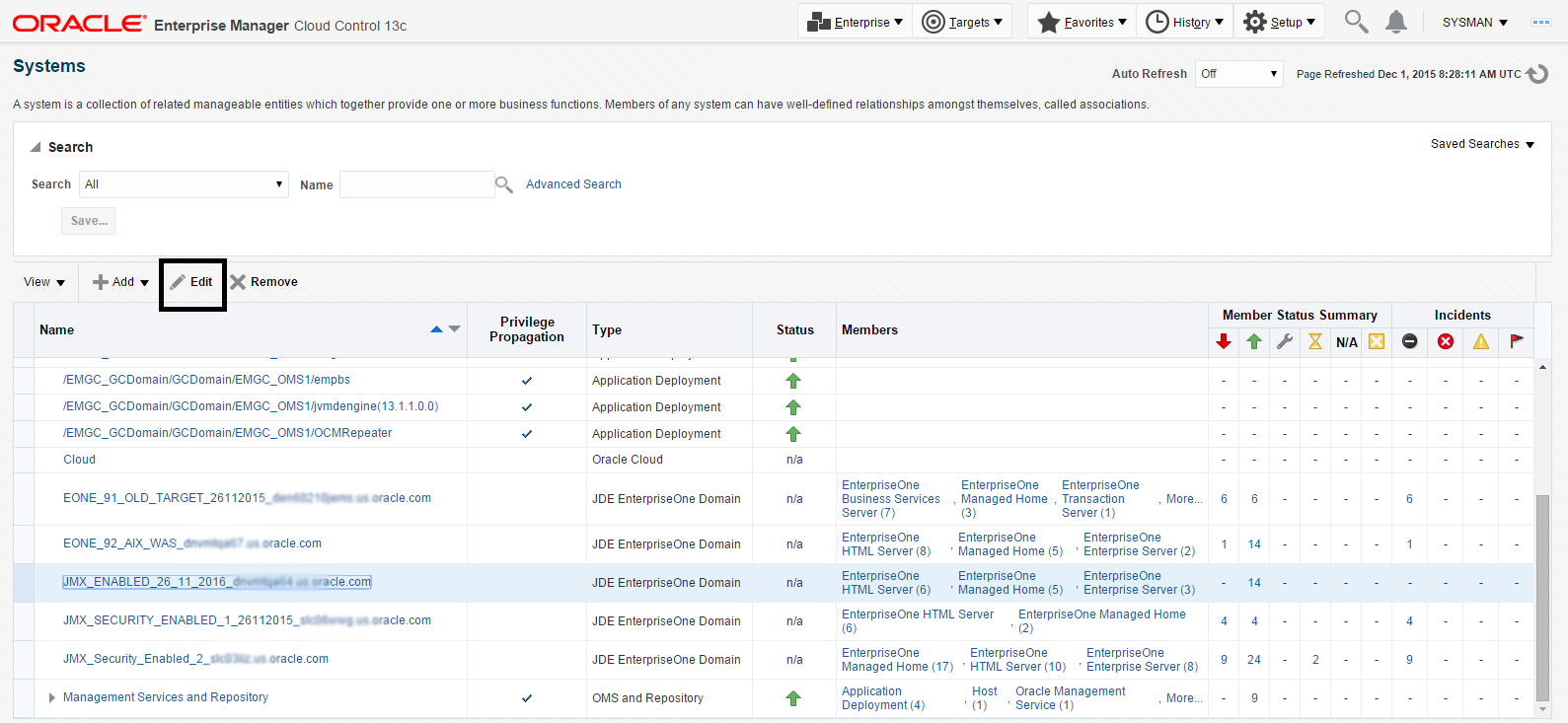Open the Setup menu

1280,22
